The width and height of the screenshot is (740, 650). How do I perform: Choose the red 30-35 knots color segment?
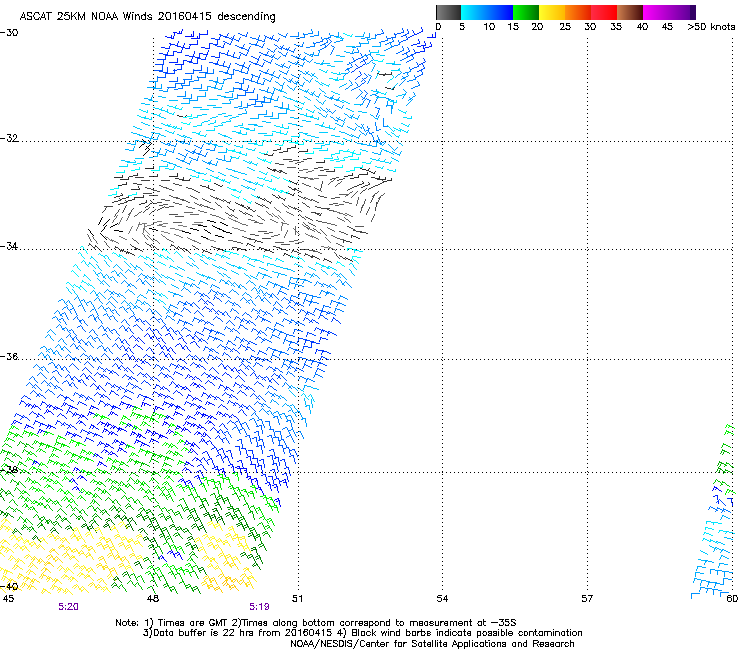(604, 12)
